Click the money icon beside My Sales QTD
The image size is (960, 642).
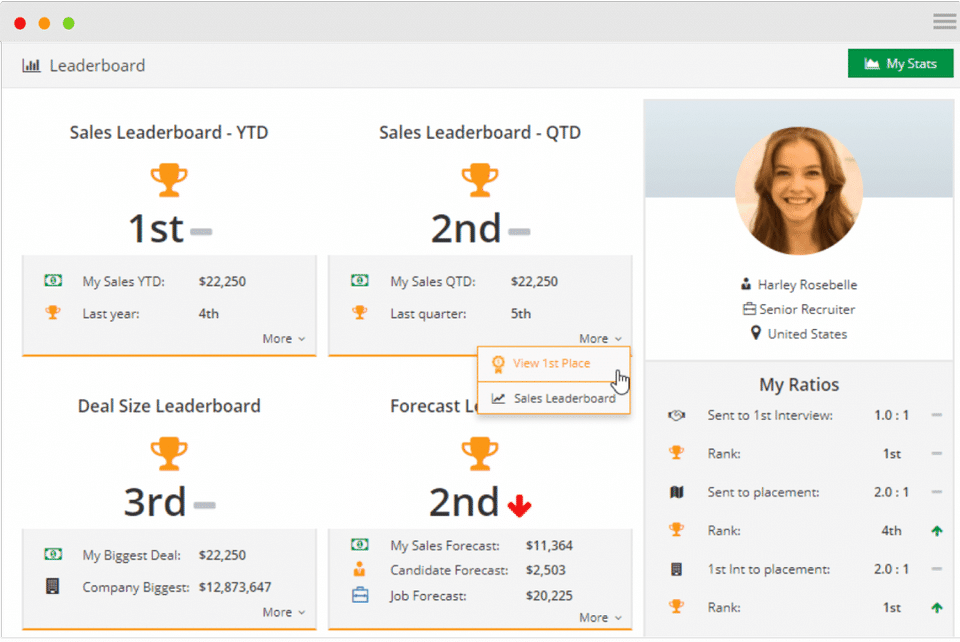click(360, 281)
